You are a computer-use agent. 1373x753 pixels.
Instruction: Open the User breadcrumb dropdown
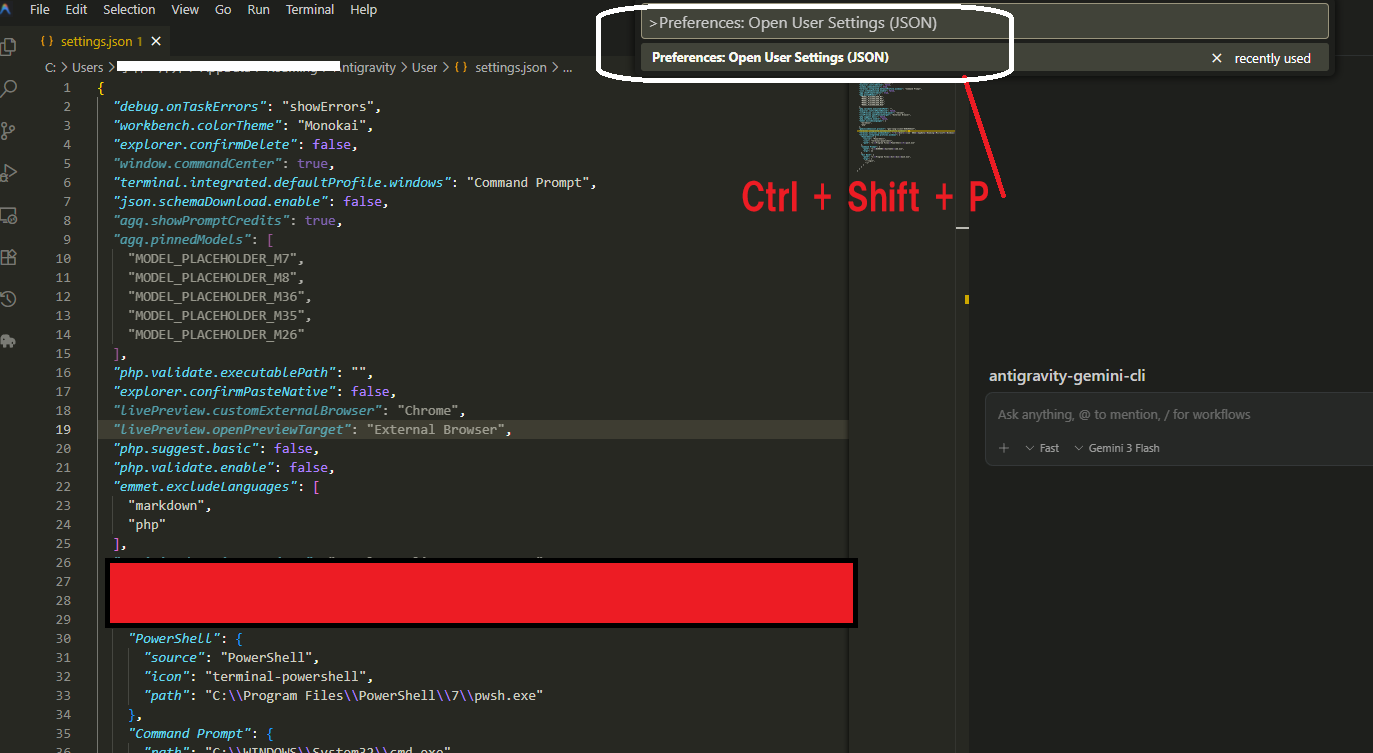point(424,67)
